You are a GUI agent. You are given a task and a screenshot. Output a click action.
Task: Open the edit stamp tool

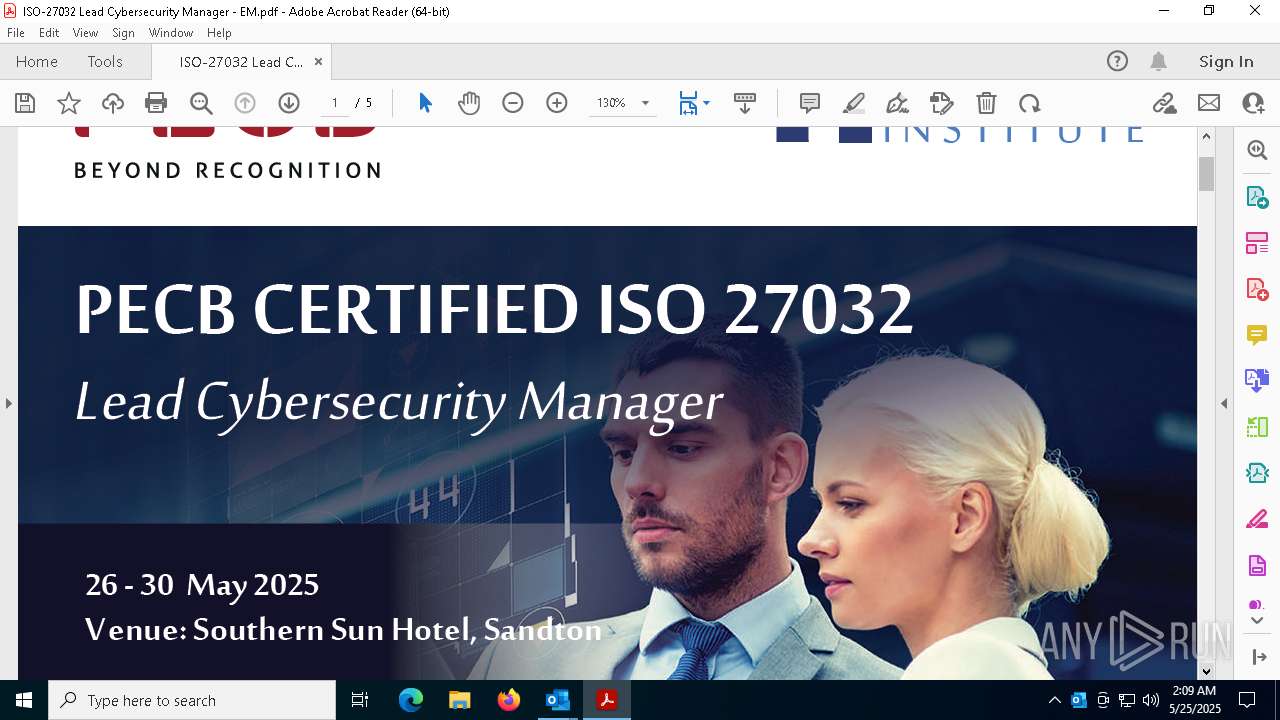pyautogui.click(x=942, y=103)
